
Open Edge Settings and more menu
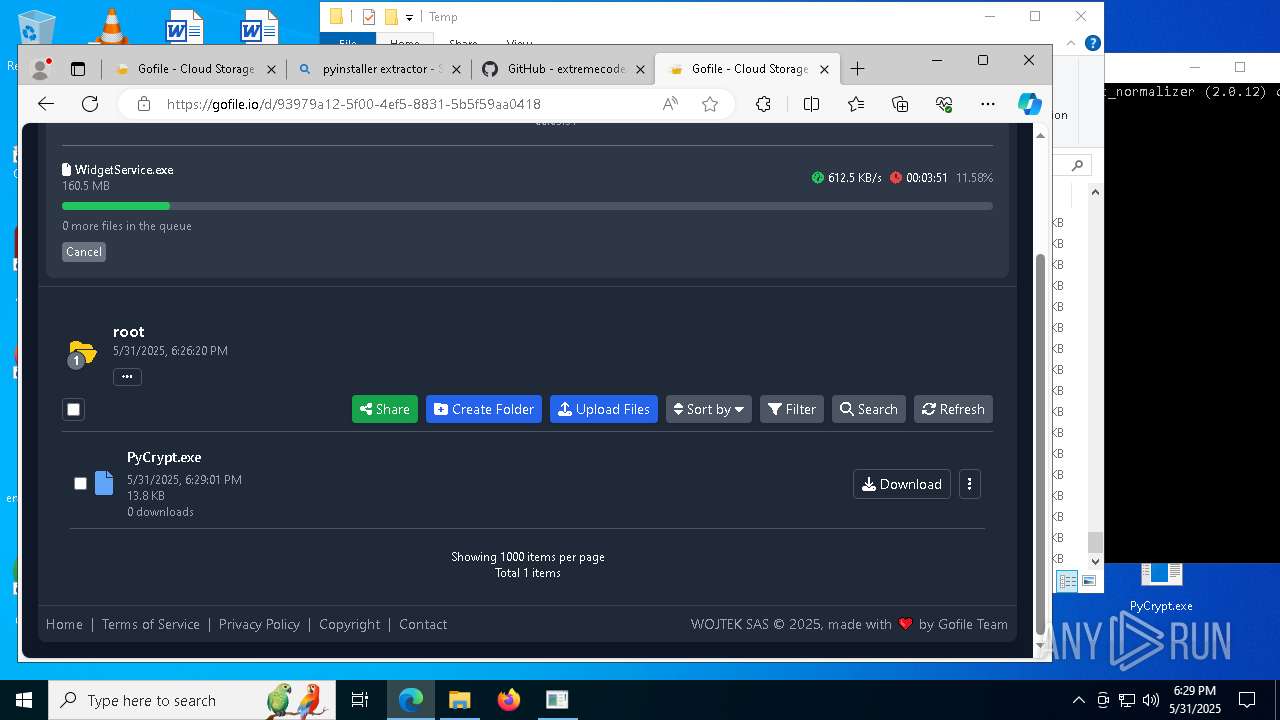(988, 104)
